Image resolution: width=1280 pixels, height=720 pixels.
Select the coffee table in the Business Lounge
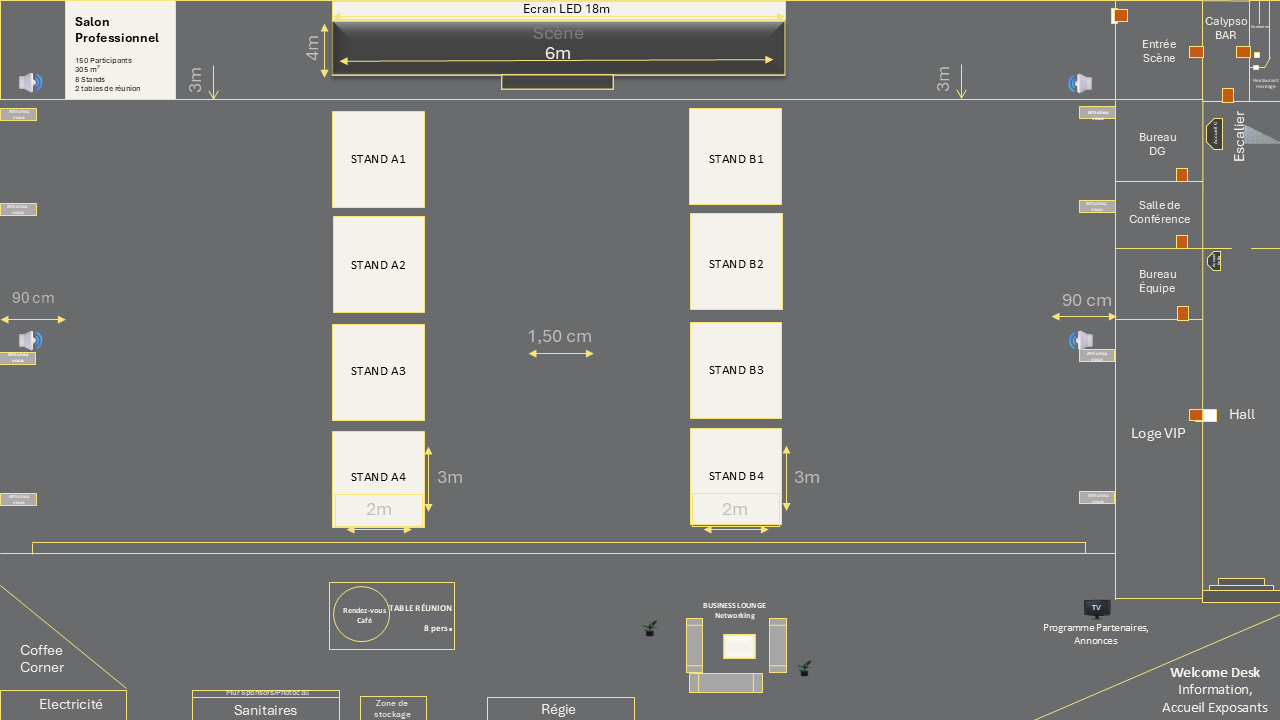point(739,646)
